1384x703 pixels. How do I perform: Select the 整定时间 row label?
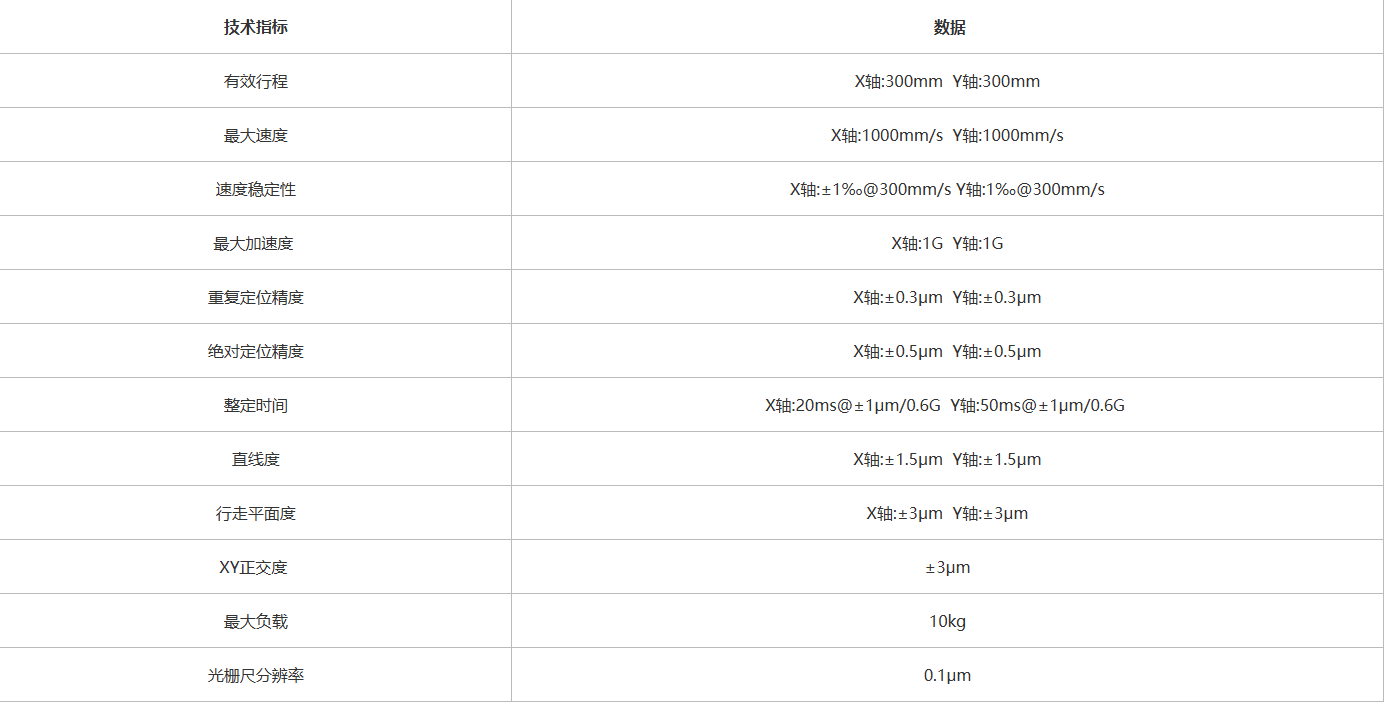pyautogui.click(x=255, y=405)
